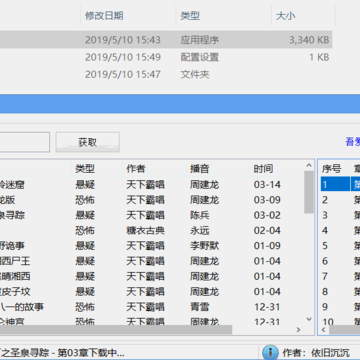Select the 八一的故事 book row
360x360 pixels.
(x=152, y=307)
